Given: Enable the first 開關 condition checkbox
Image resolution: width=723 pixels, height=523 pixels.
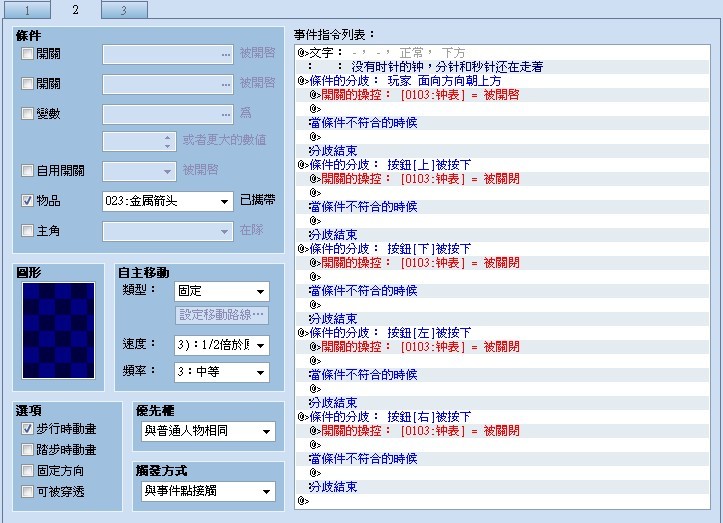Looking at the screenshot, I should (x=27, y=53).
